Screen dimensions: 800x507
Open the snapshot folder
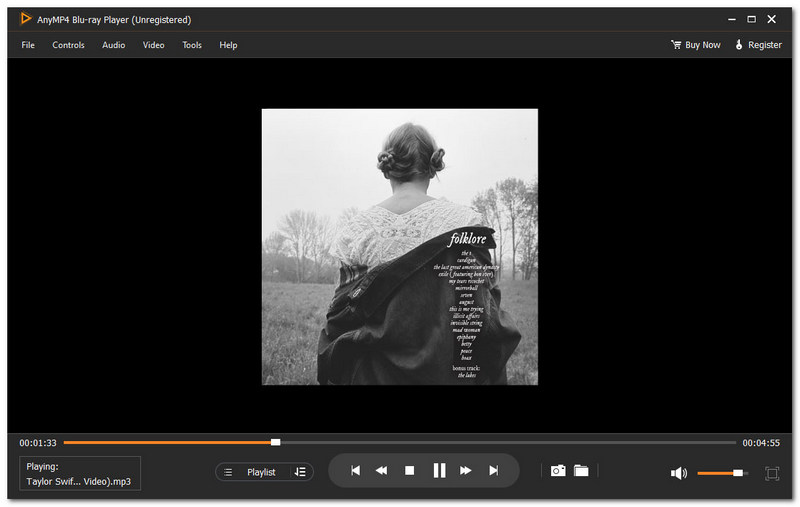[x=581, y=470]
